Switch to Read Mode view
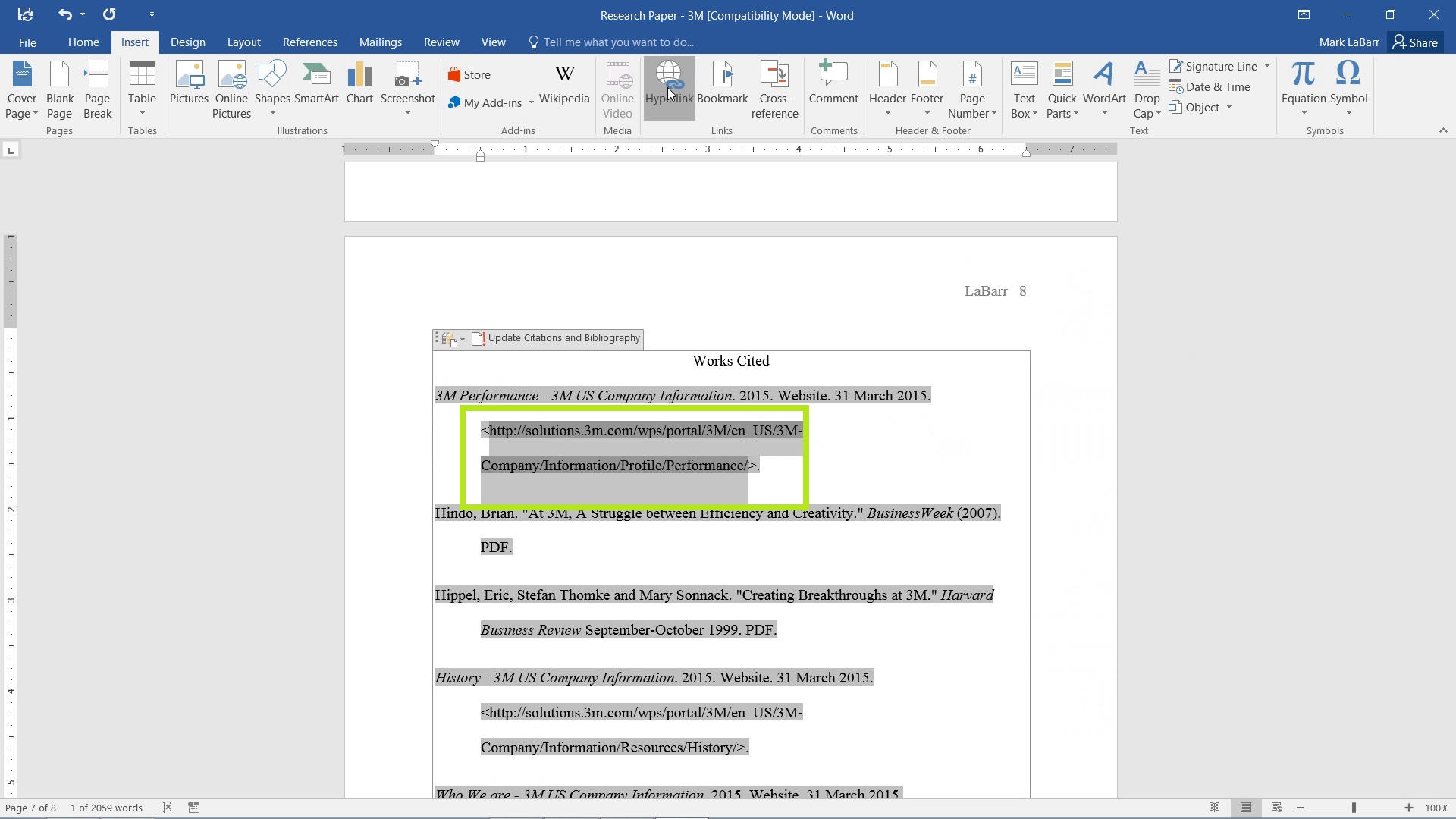The width and height of the screenshot is (1456, 819). [x=1215, y=808]
